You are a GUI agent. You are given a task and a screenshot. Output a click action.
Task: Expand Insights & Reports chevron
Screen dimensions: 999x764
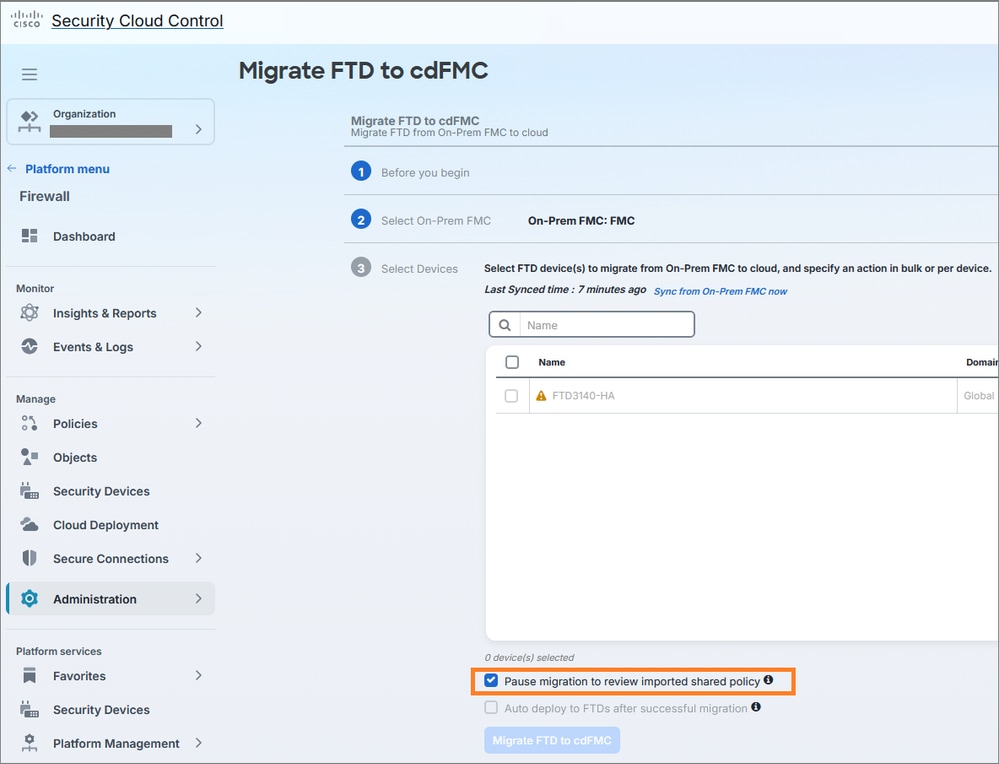tap(198, 312)
